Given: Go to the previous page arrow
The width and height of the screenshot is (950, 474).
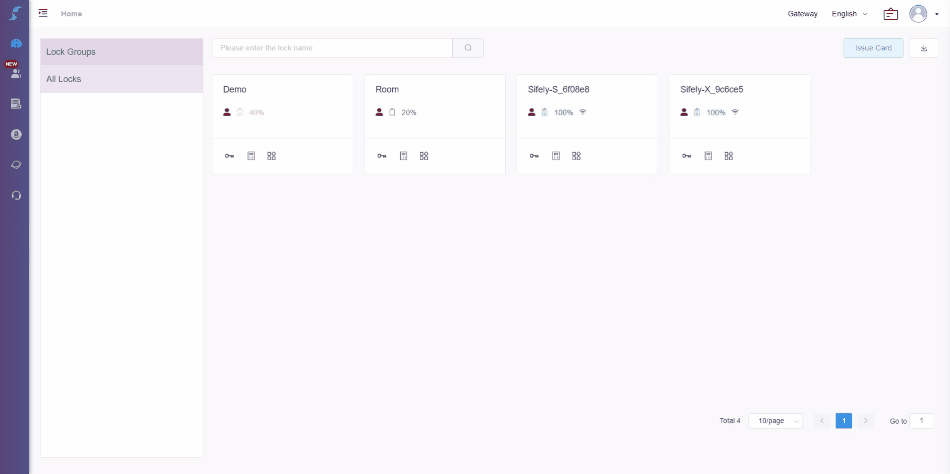Looking at the screenshot, I should pyautogui.click(x=822, y=421).
